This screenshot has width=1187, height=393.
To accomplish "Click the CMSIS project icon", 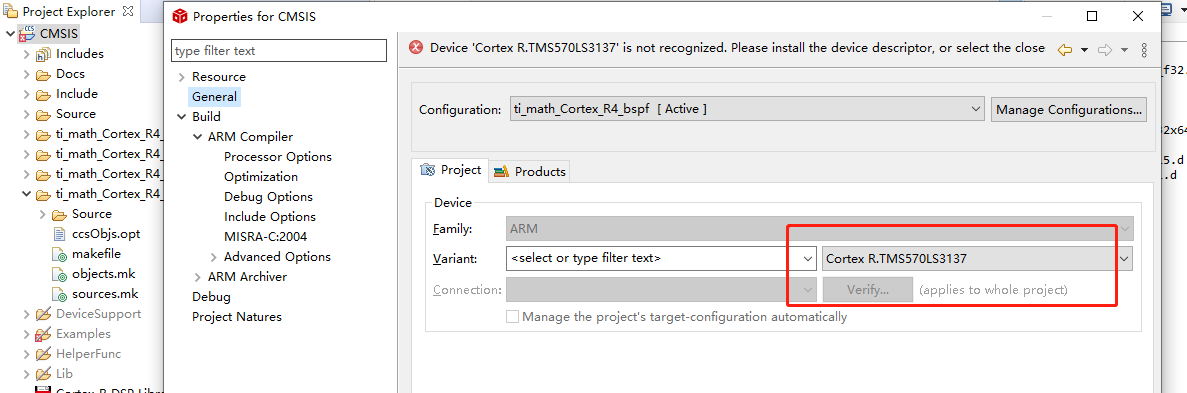I will (29, 33).
